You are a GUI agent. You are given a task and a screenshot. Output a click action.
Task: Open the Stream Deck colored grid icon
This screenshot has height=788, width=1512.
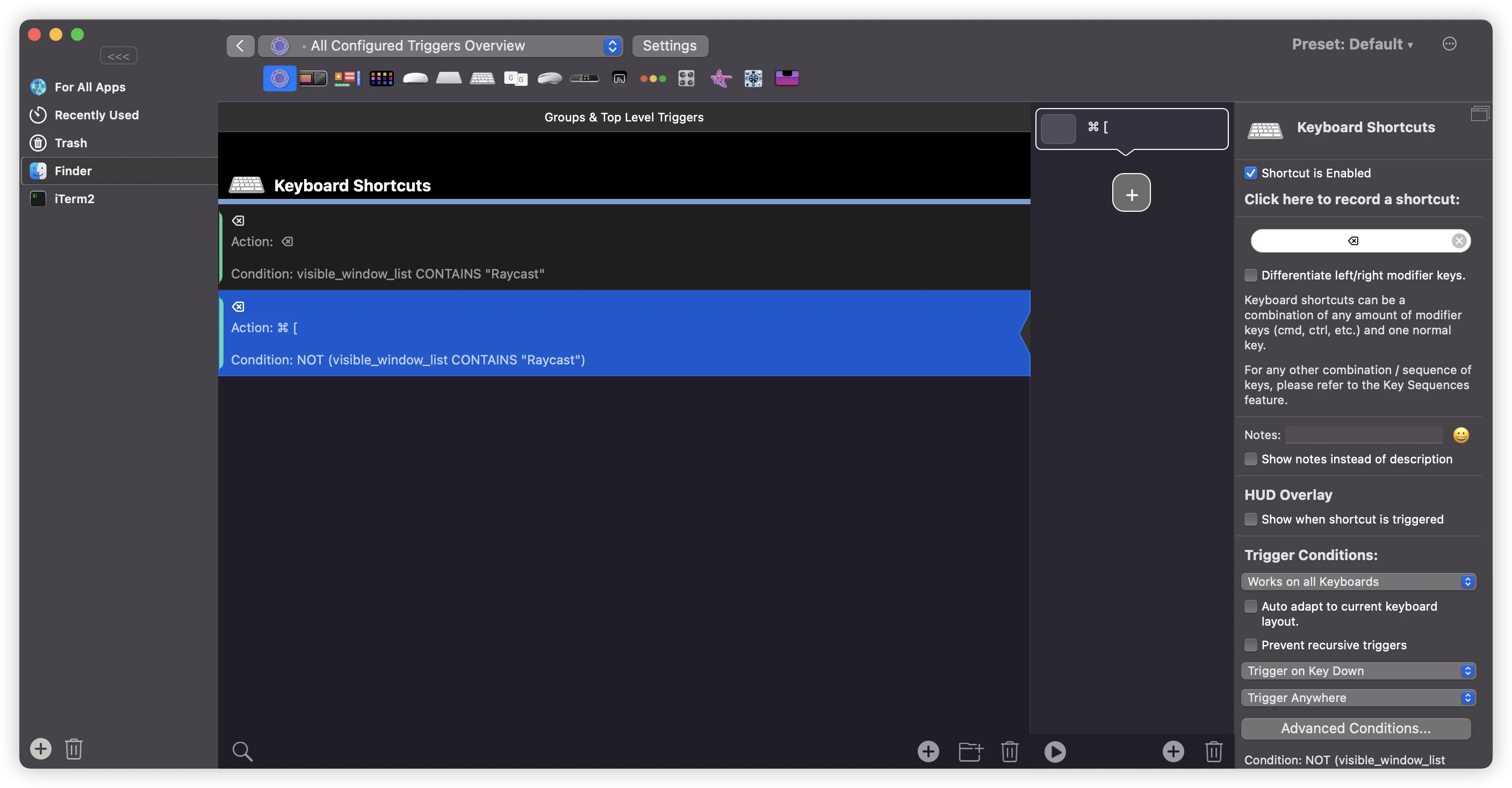tap(381, 78)
